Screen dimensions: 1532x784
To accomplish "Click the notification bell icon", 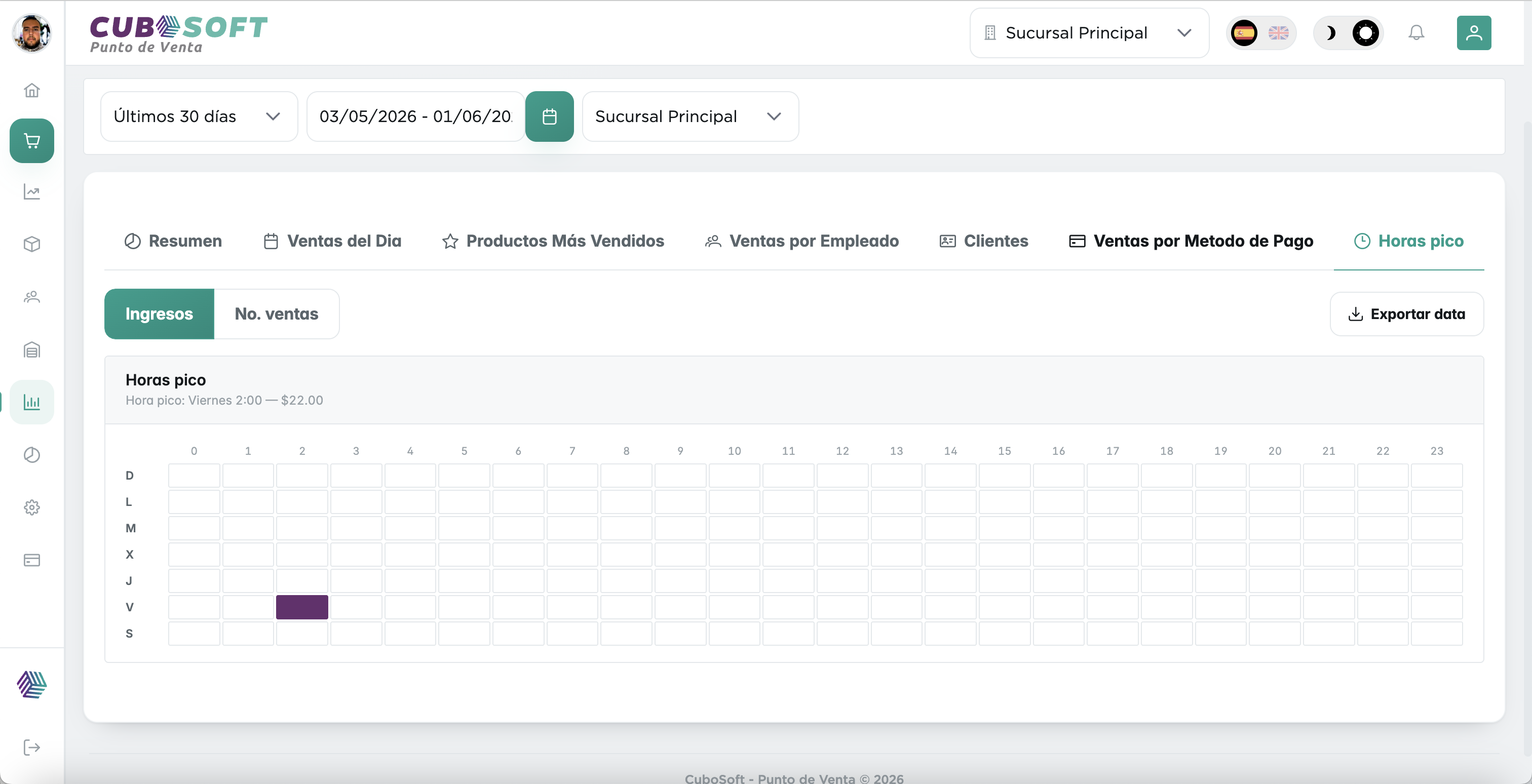I will pyautogui.click(x=1416, y=33).
